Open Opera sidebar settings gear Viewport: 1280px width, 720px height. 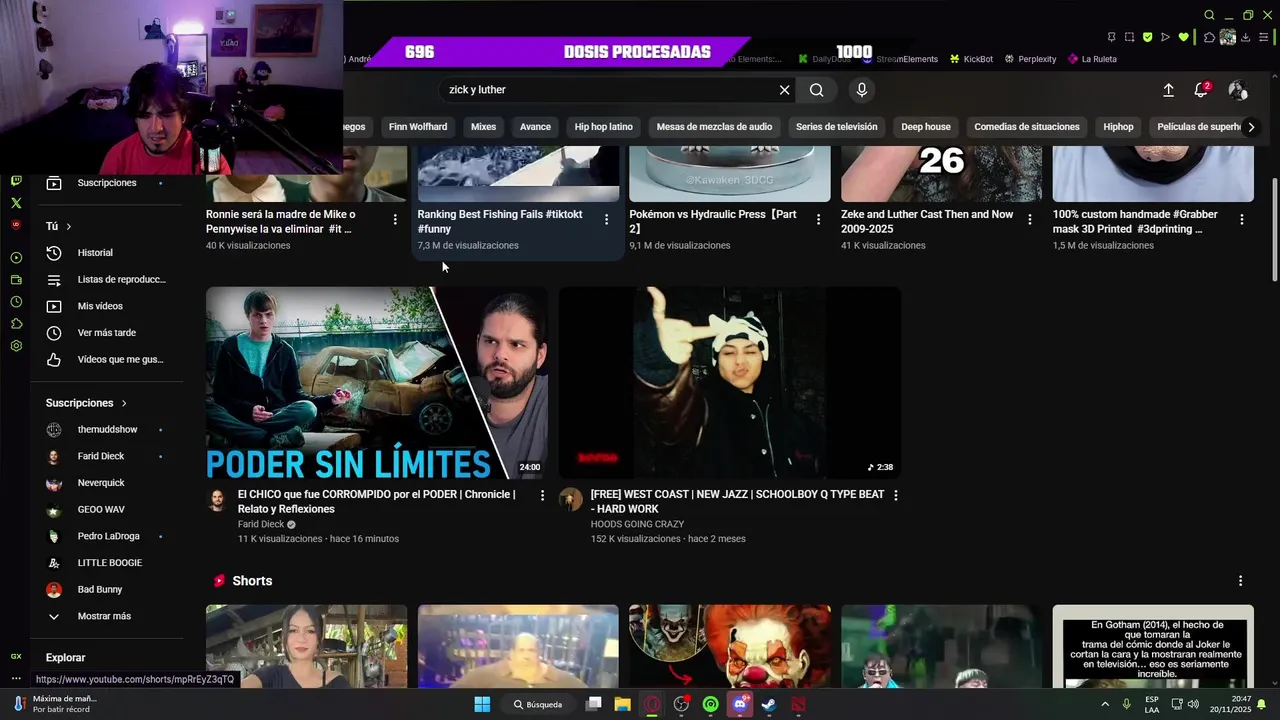click(16, 346)
